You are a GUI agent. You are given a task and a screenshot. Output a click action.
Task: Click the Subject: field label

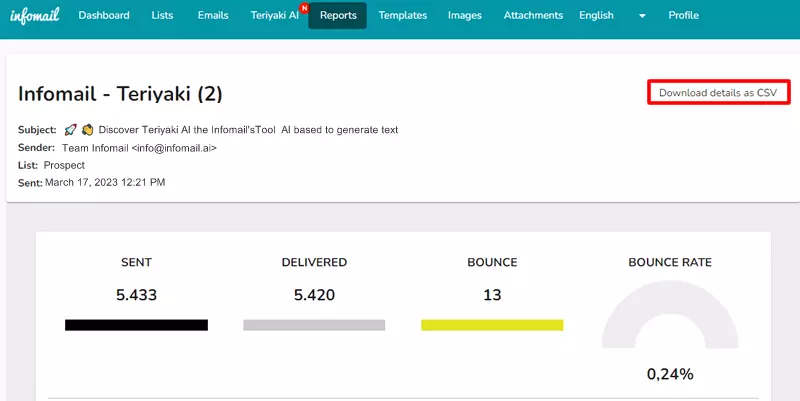point(37,130)
